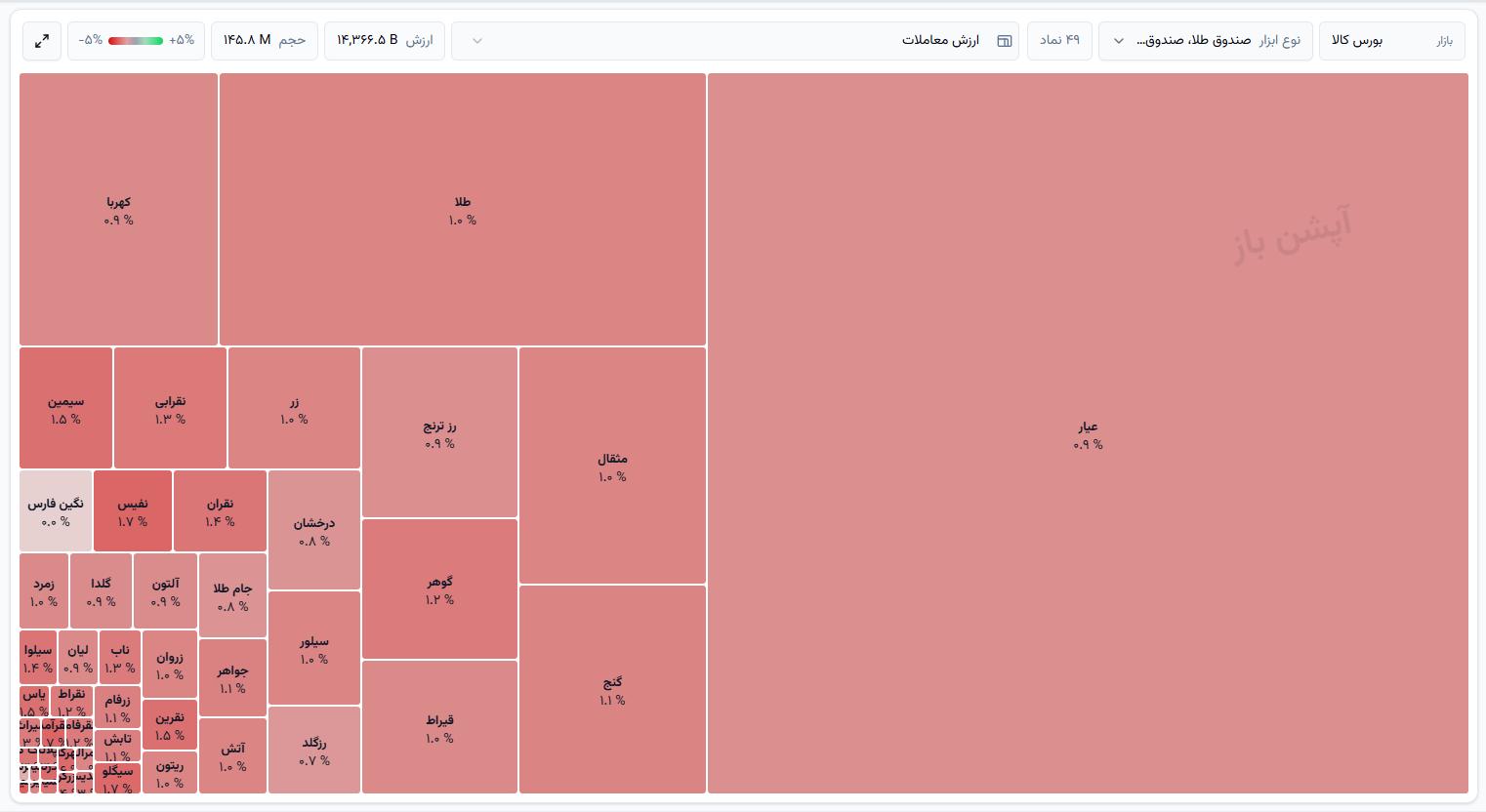The width and height of the screenshot is (1486, 812).
Task: Click the آتش tile
Action: (232, 755)
